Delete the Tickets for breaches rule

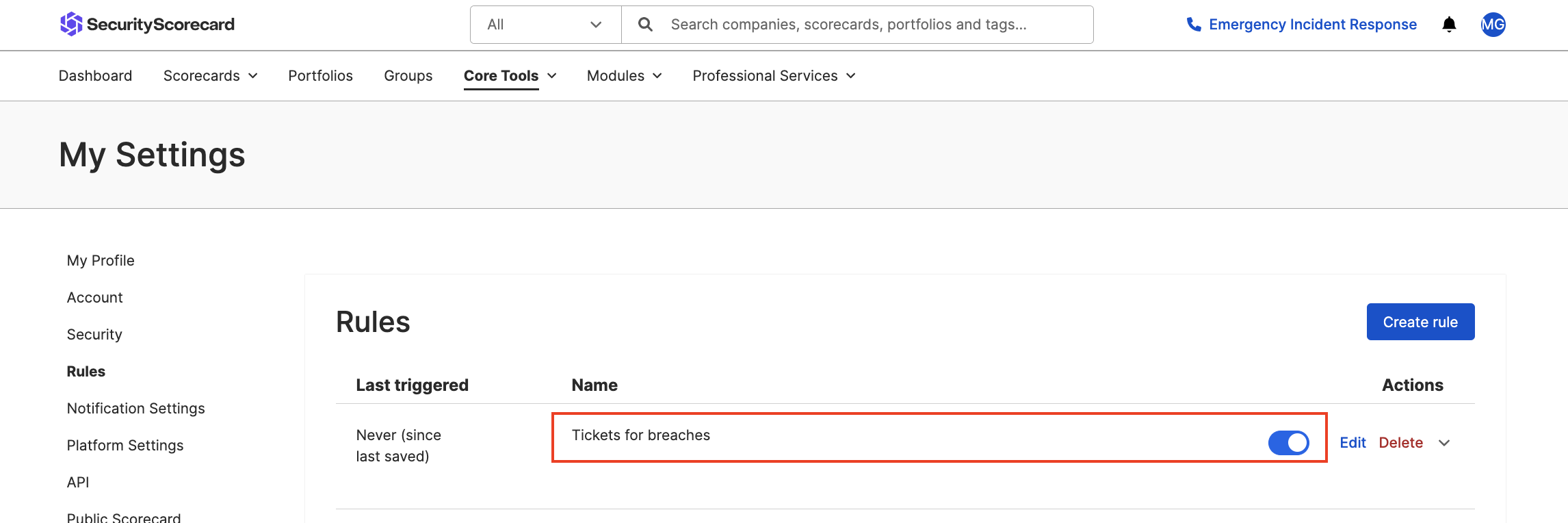pyautogui.click(x=1400, y=443)
